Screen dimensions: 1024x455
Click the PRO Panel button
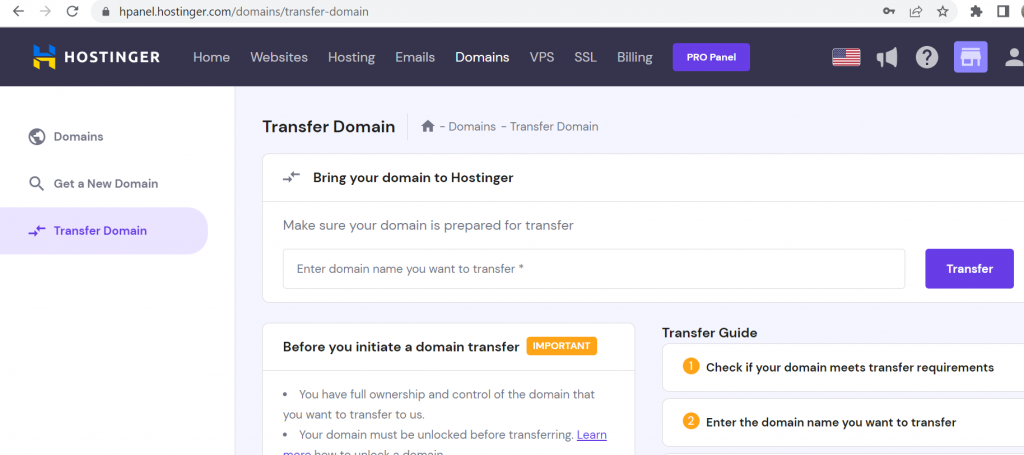(711, 57)
